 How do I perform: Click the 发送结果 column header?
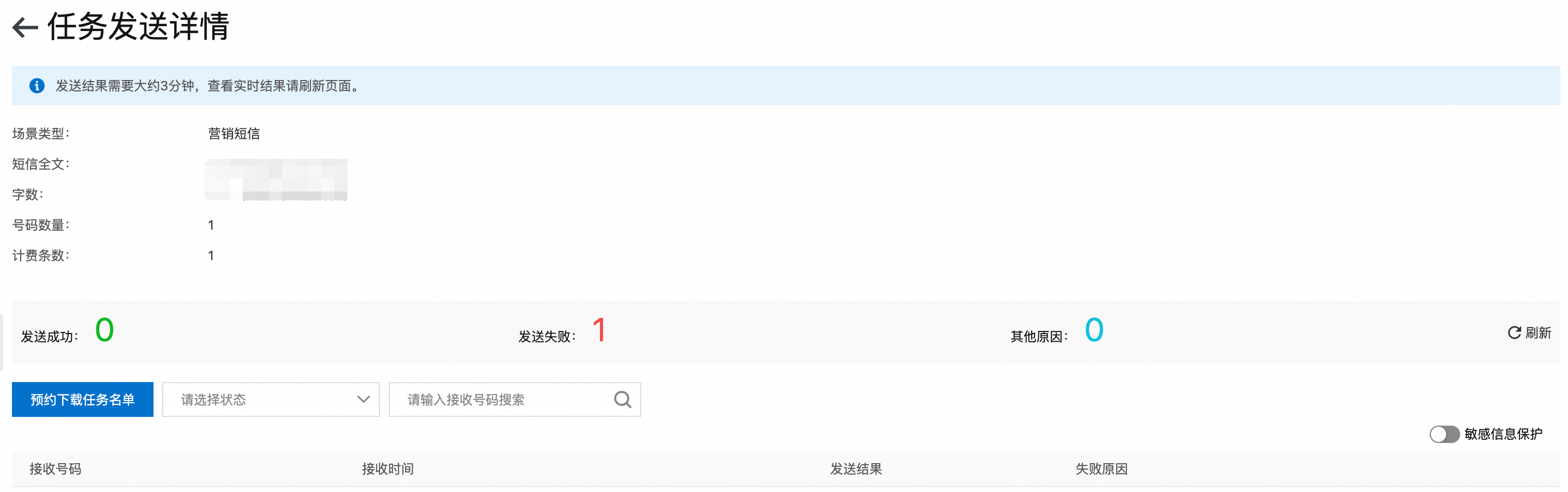[856, 469]
